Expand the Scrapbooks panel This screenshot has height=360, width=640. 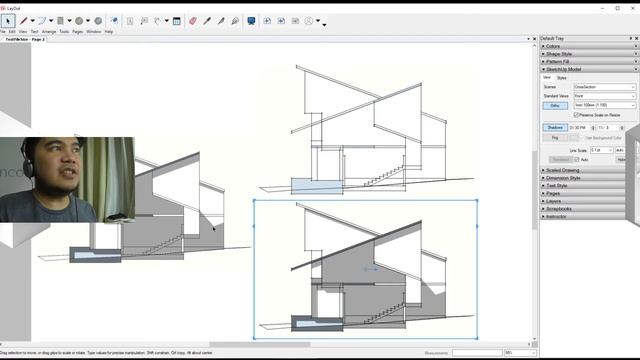click(x=583, y=209)
